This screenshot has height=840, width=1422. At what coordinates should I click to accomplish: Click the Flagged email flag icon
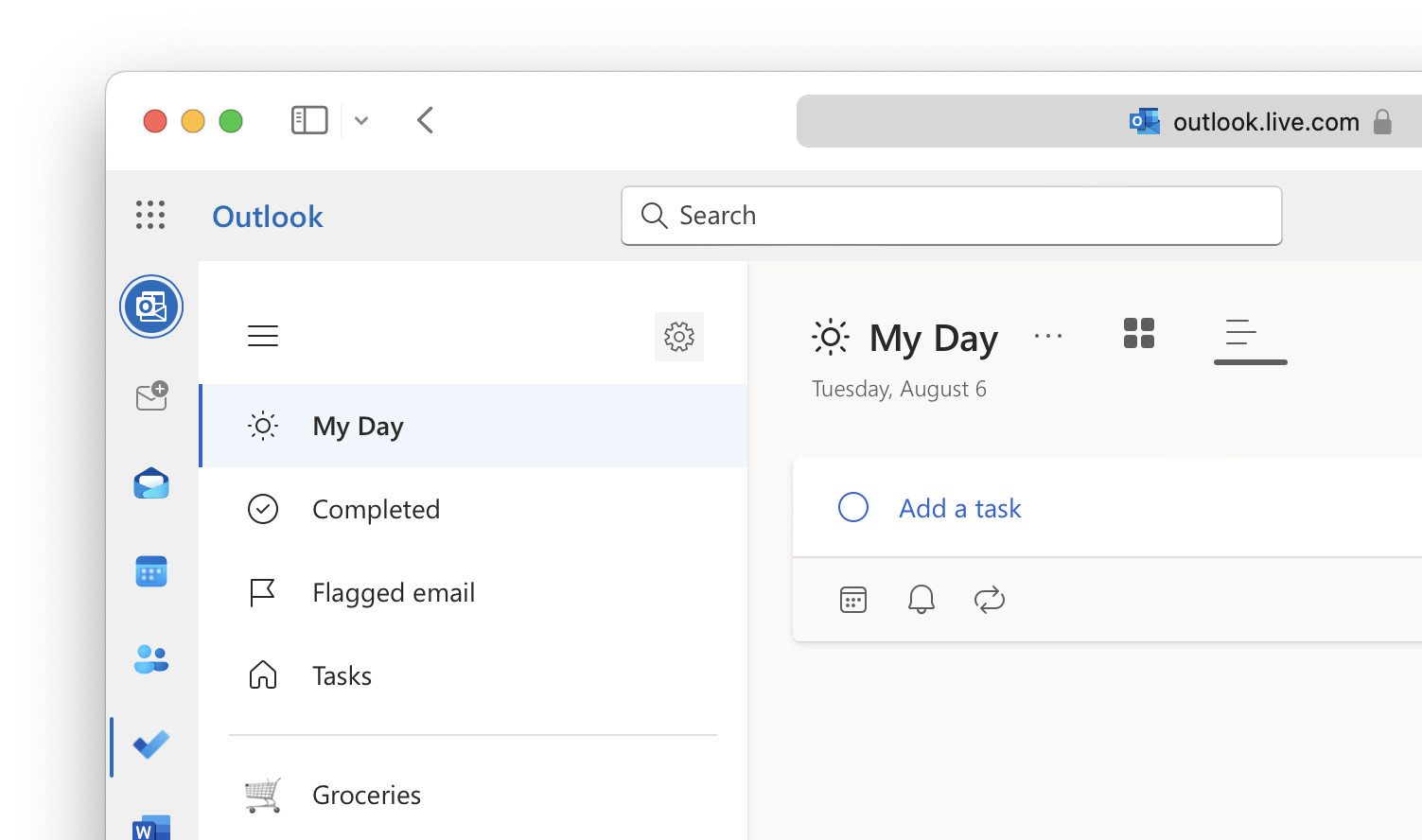coord(262,592)
